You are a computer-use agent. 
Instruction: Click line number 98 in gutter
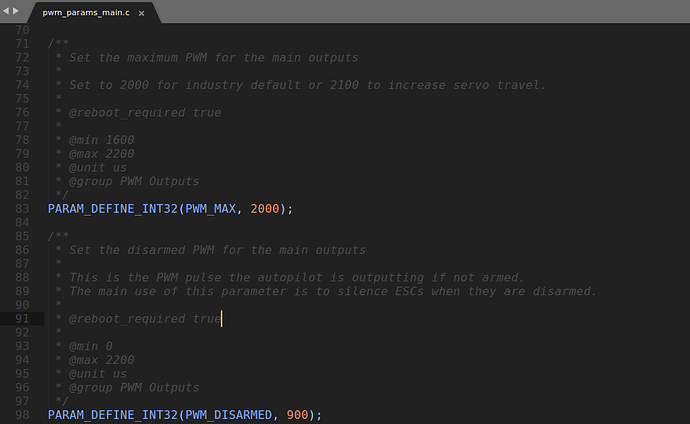pos(22,415)
